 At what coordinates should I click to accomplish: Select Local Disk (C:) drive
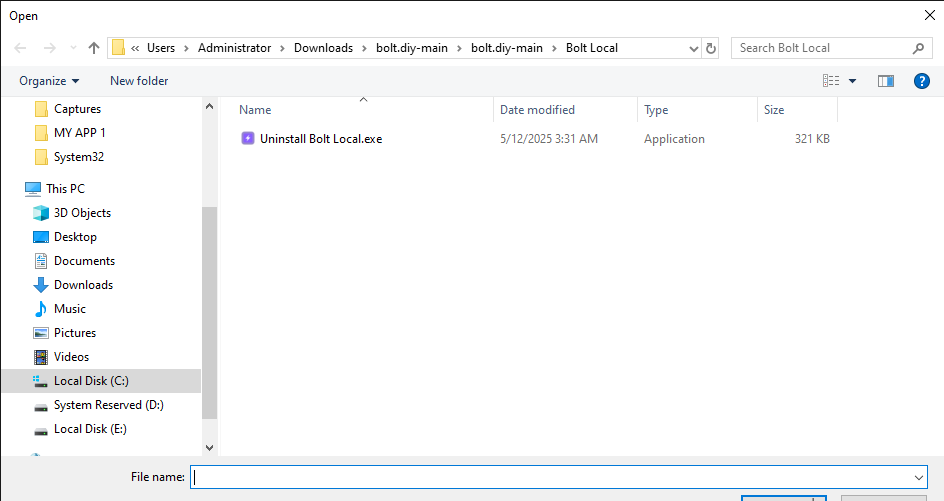click(101, 381)
